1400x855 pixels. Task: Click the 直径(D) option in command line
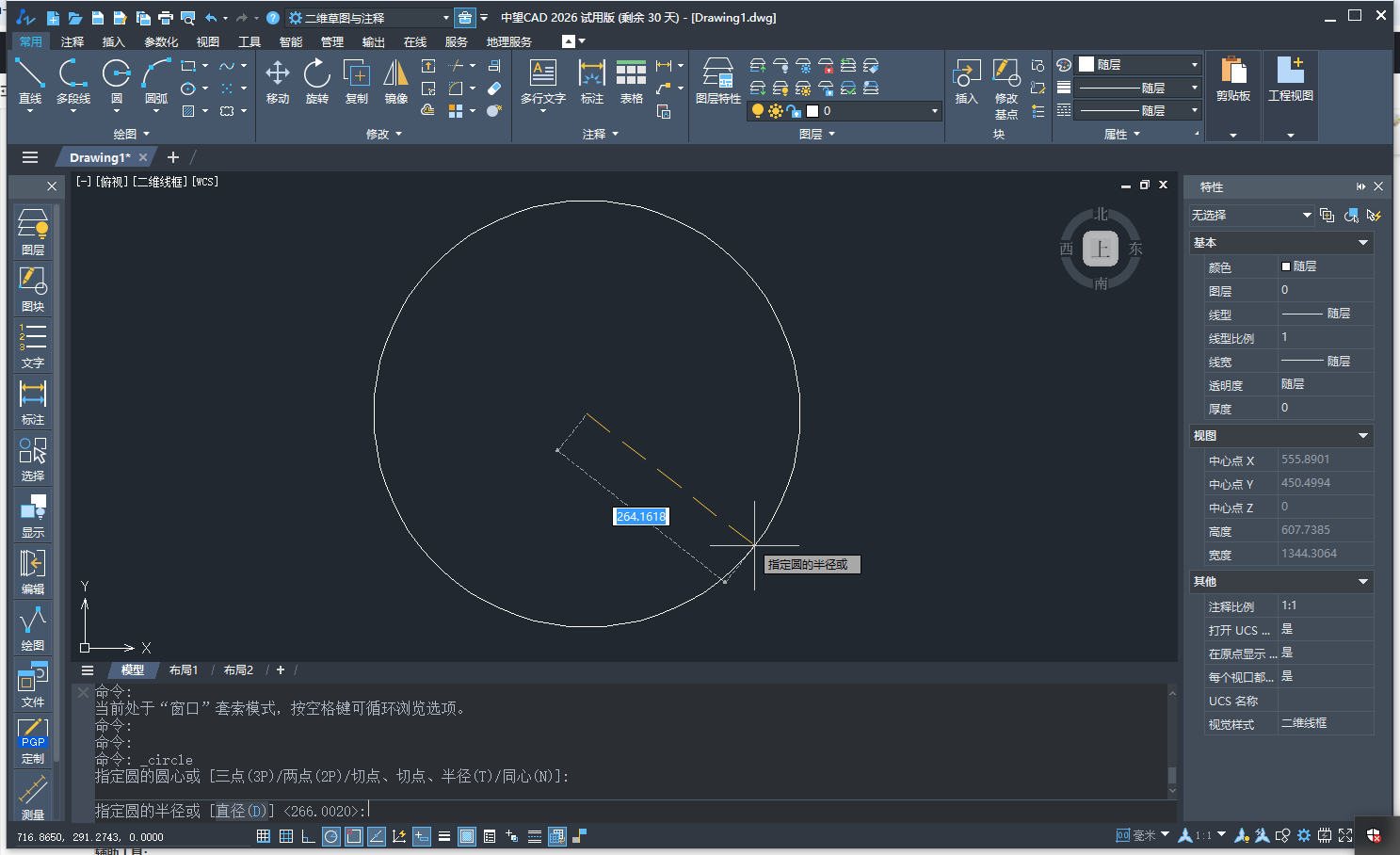241,811
